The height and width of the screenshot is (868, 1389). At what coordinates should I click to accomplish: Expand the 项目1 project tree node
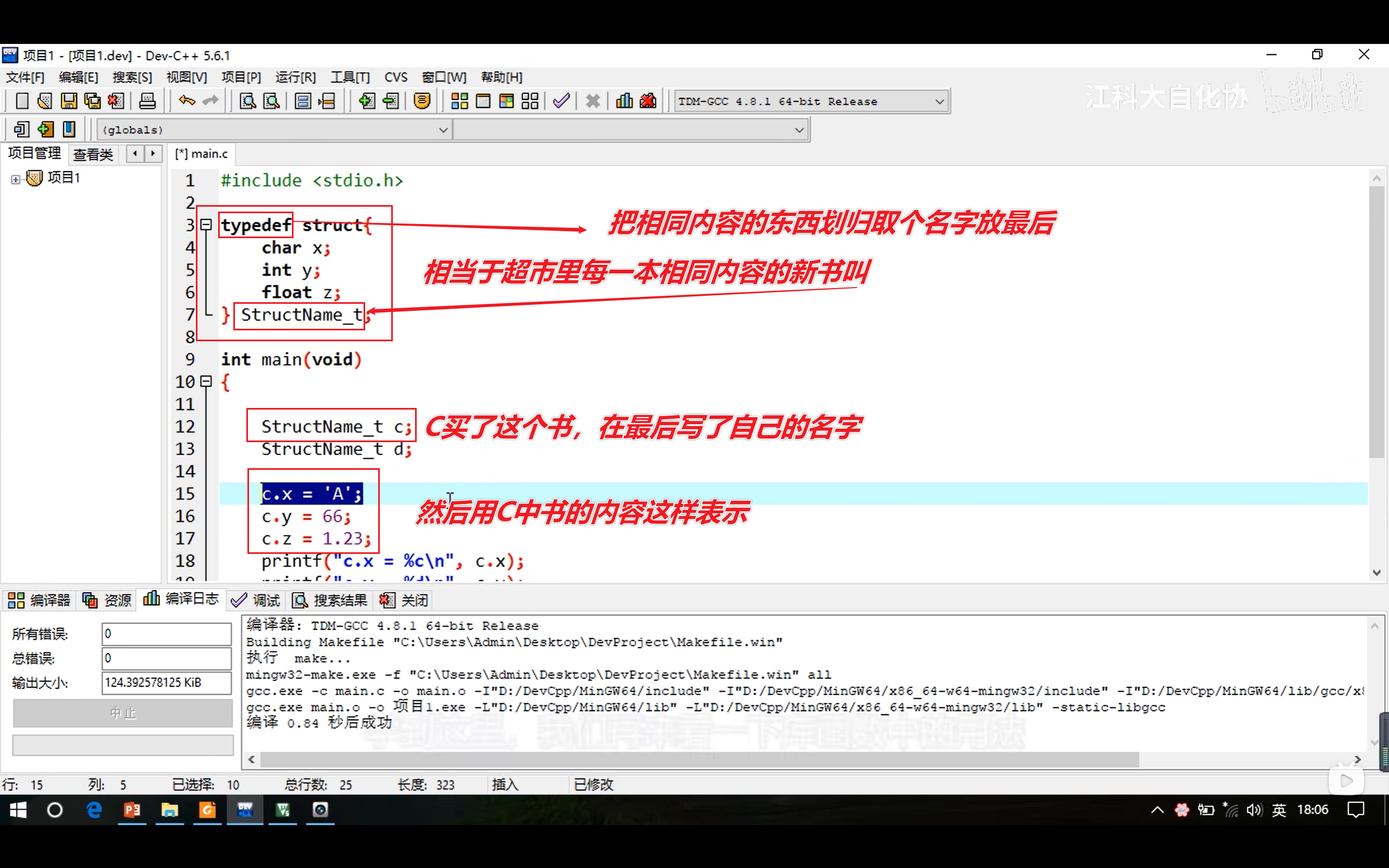click(16, 179)
